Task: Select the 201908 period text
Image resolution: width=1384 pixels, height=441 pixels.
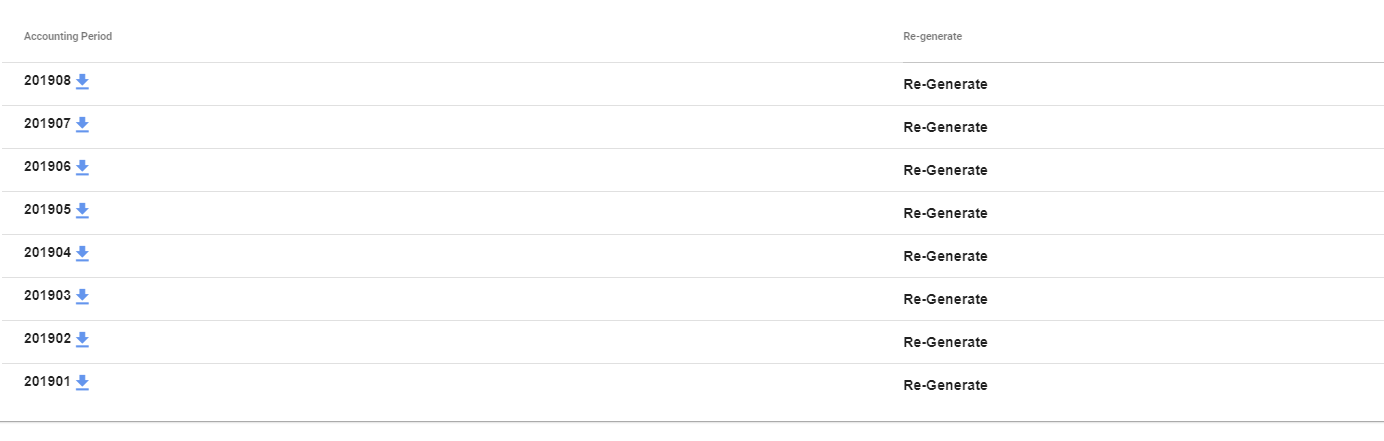Action: 48,81
